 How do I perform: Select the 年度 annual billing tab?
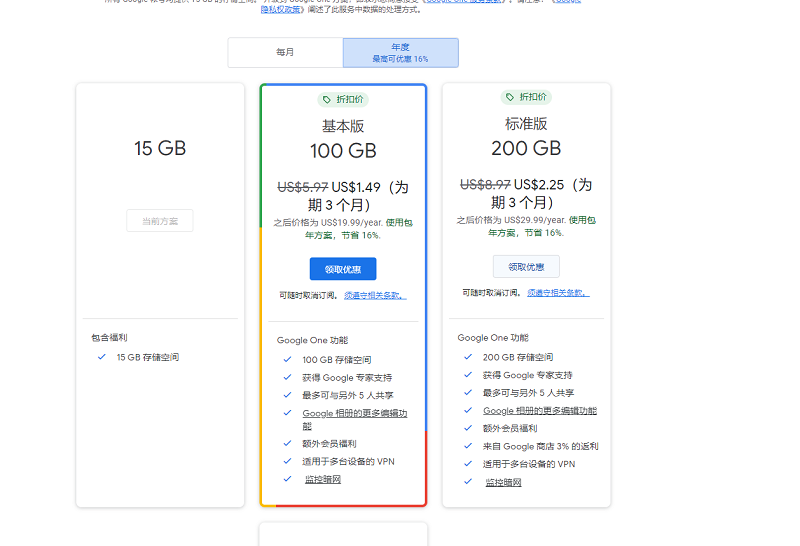click(401, 53)
